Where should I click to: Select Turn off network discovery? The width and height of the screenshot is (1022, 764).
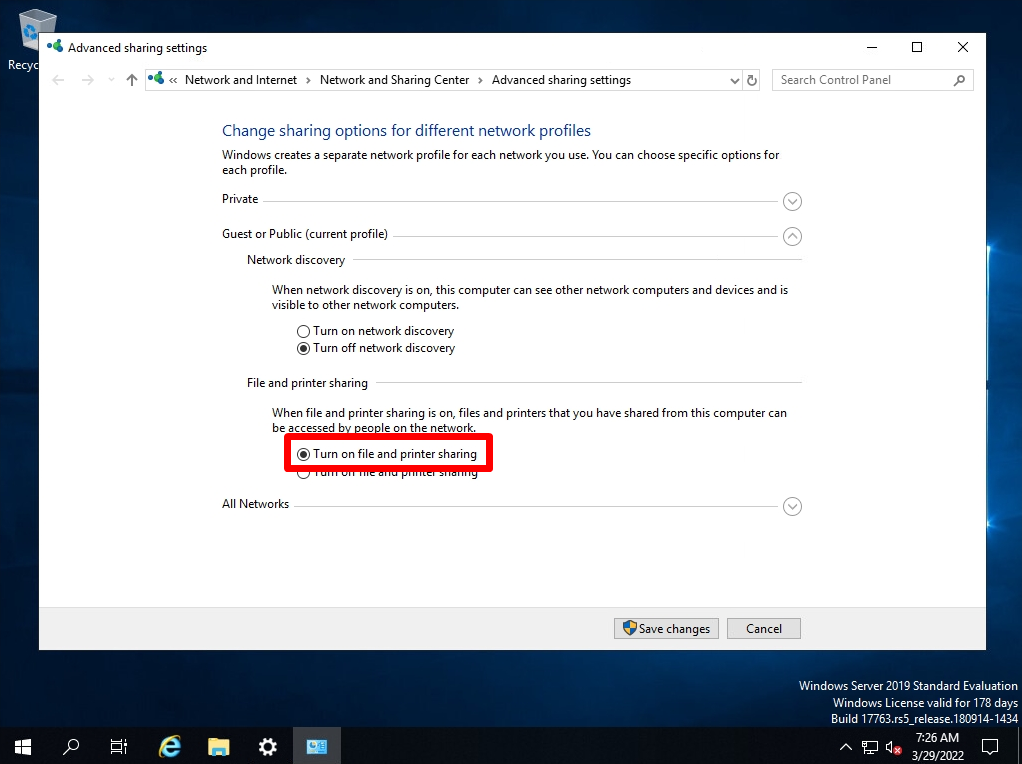[303, 348]
